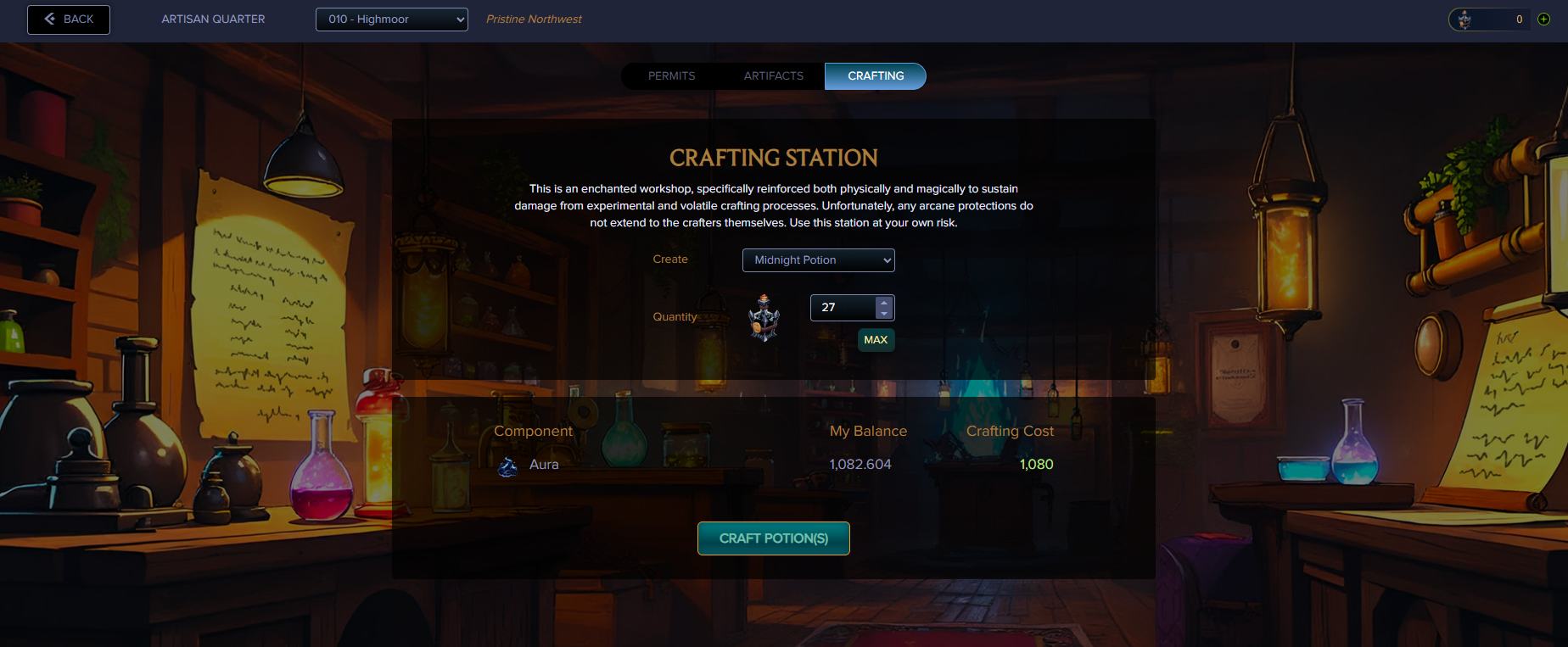Click the Aura balance 1,082.604
Screen dimensions: 1568x647
(860, 465)
